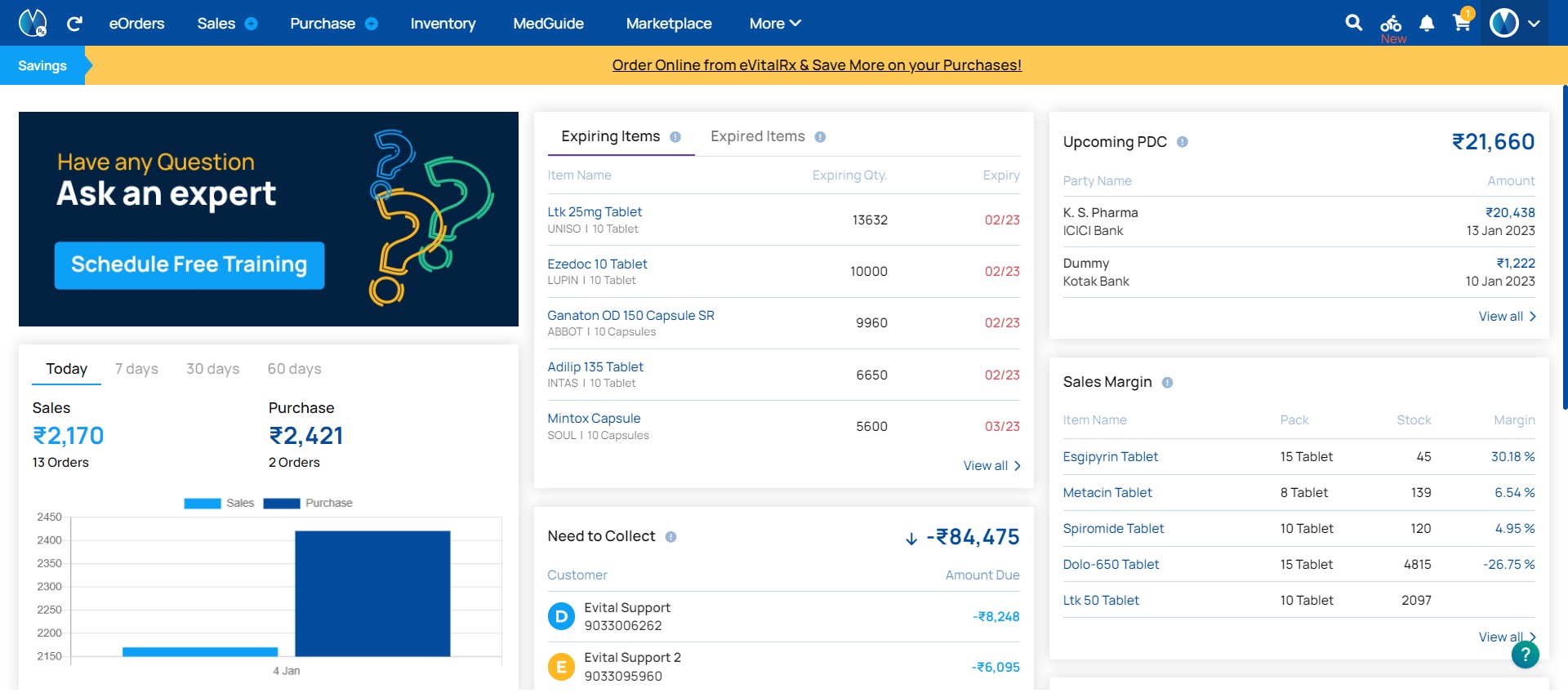Screen dimensions: 1568x697
Task: Click Evital Support amount -₹8,248
Action: (x=996, y=616)
